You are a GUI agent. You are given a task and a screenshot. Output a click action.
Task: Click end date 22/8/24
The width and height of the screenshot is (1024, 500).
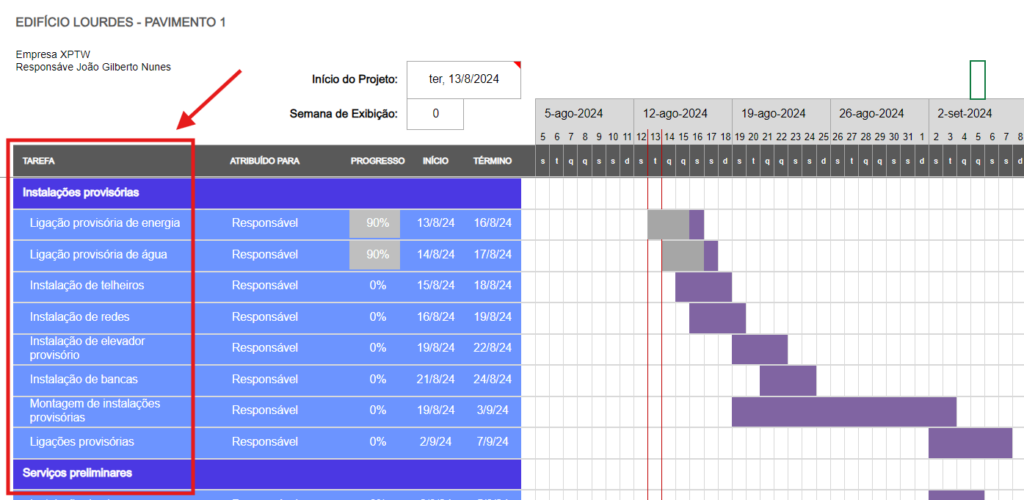[x=492, y=348]
